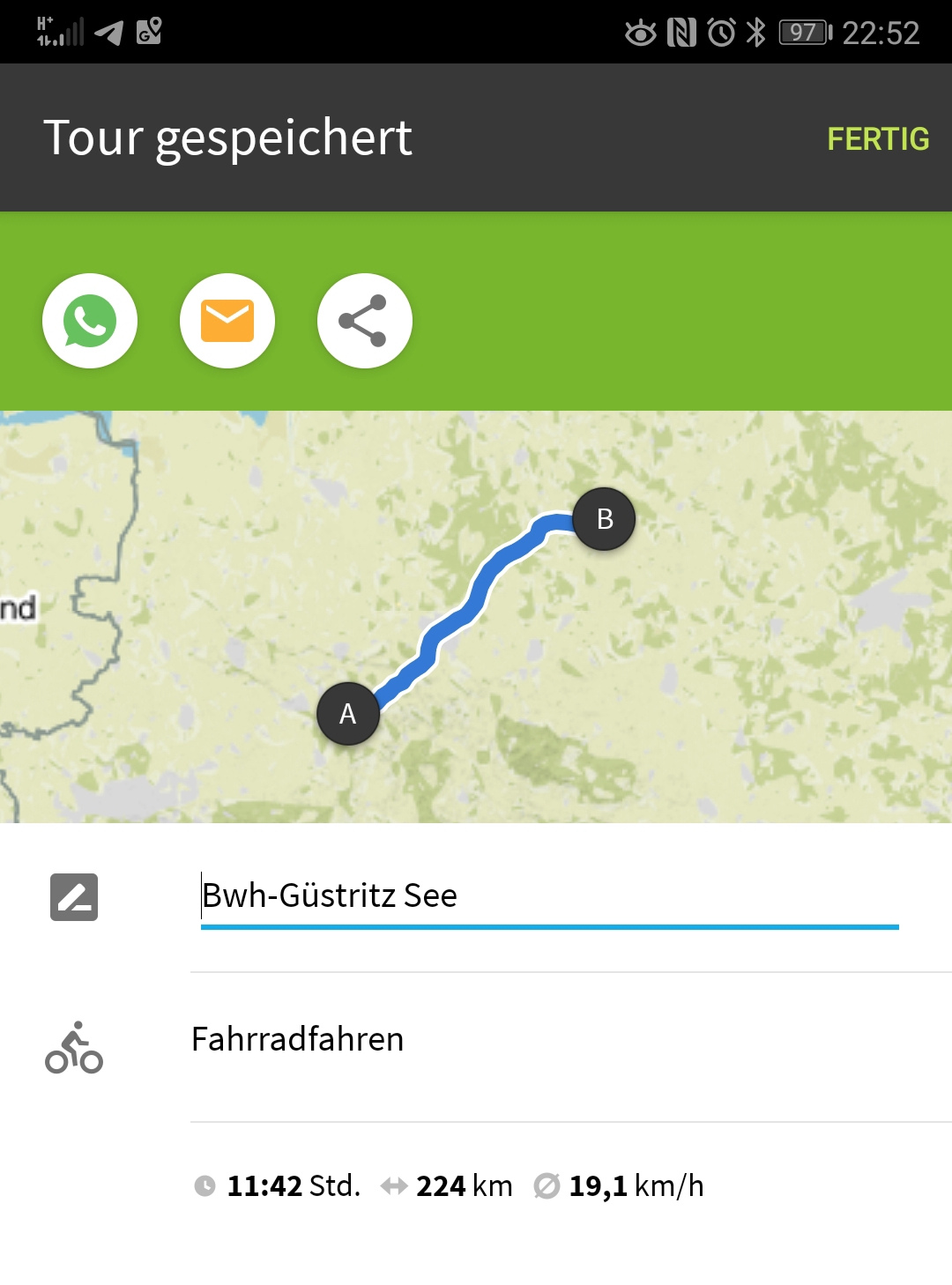952x1285 pixels.
Task: Tap the 19,1 km/h speed value
Action: tap(636, 1186)
